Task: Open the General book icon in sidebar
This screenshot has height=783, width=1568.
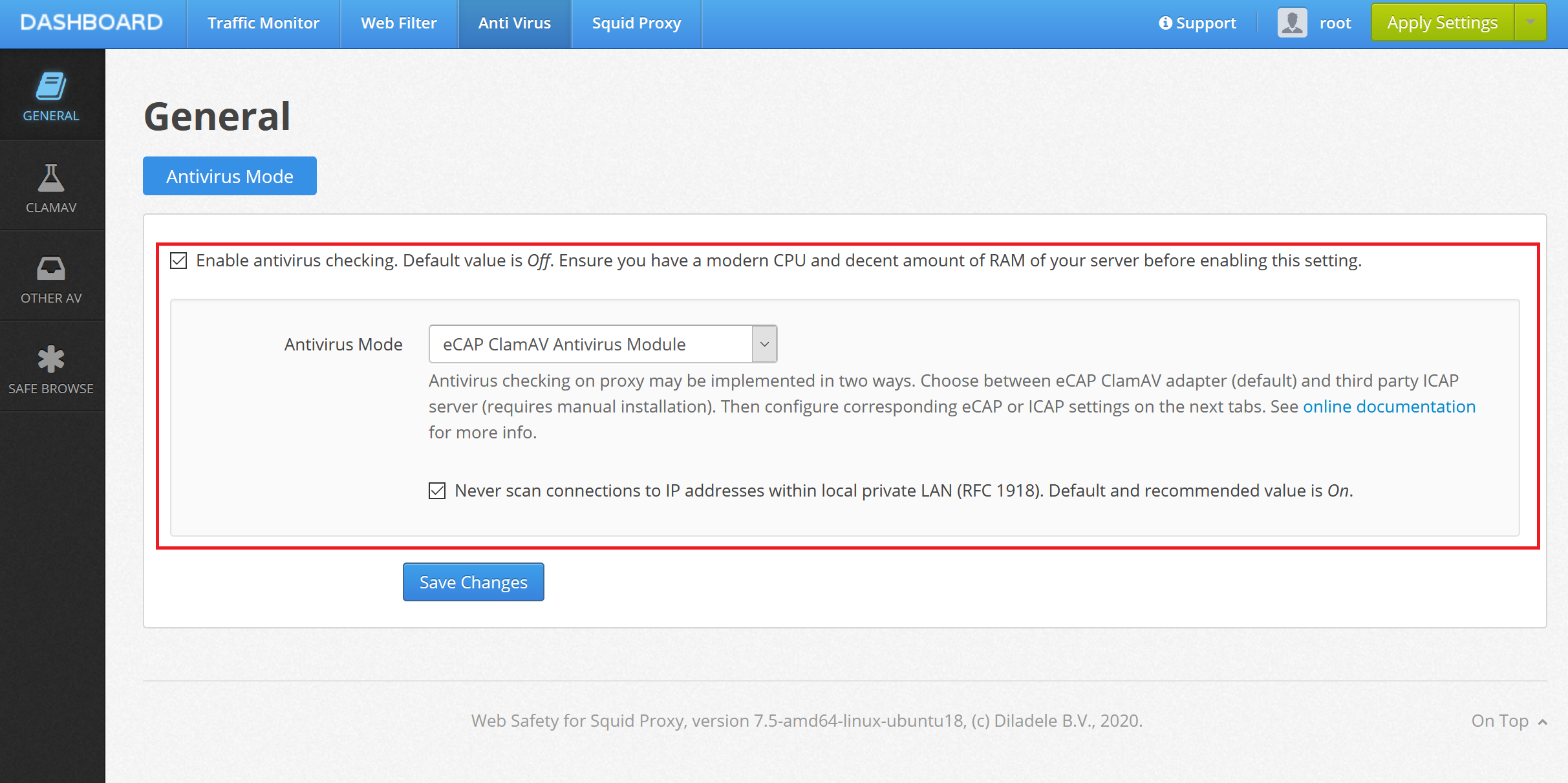Action: (x=51, y=86)
